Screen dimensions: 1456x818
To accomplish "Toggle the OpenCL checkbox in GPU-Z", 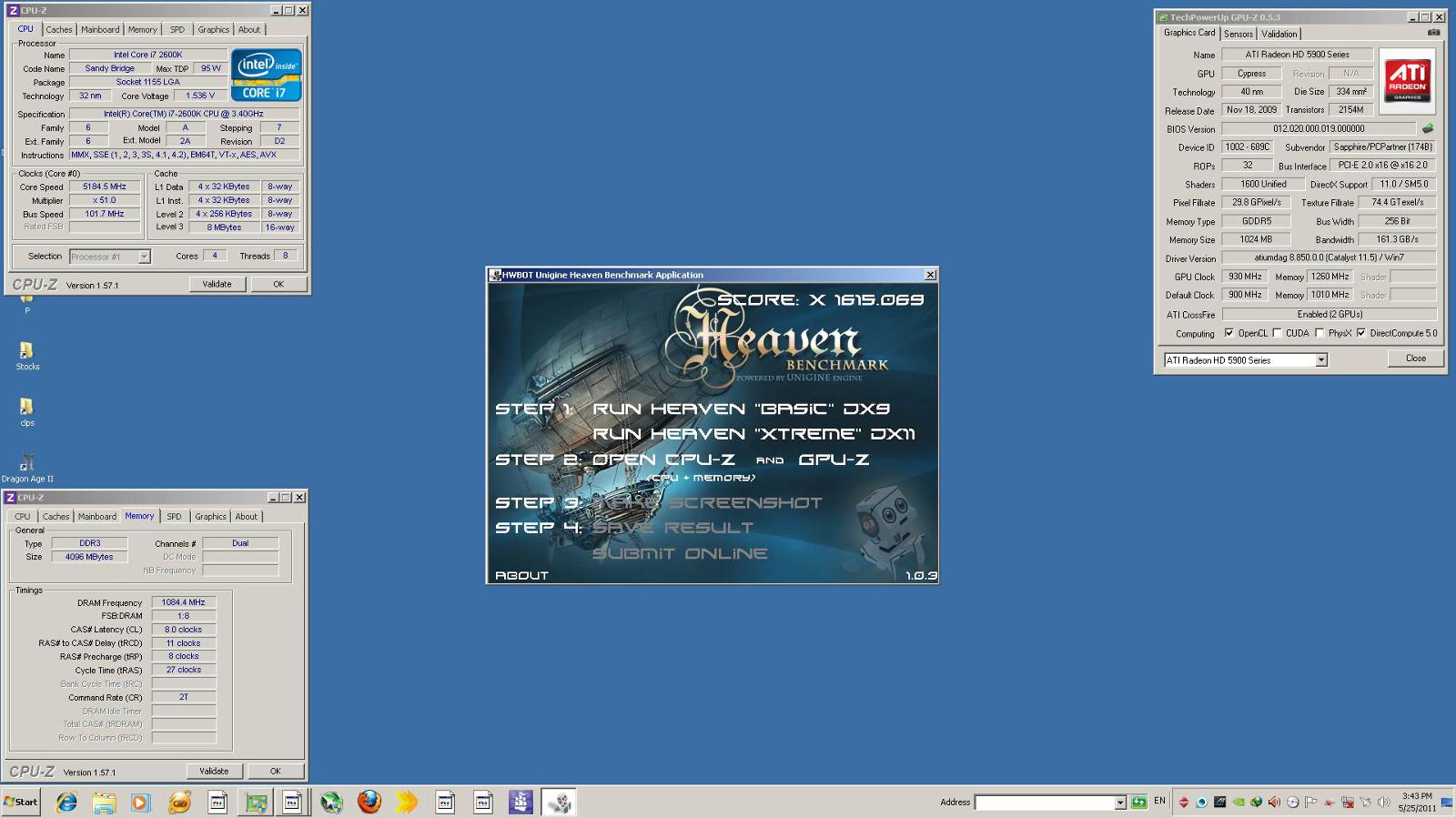I will [x=1229, y=333].
